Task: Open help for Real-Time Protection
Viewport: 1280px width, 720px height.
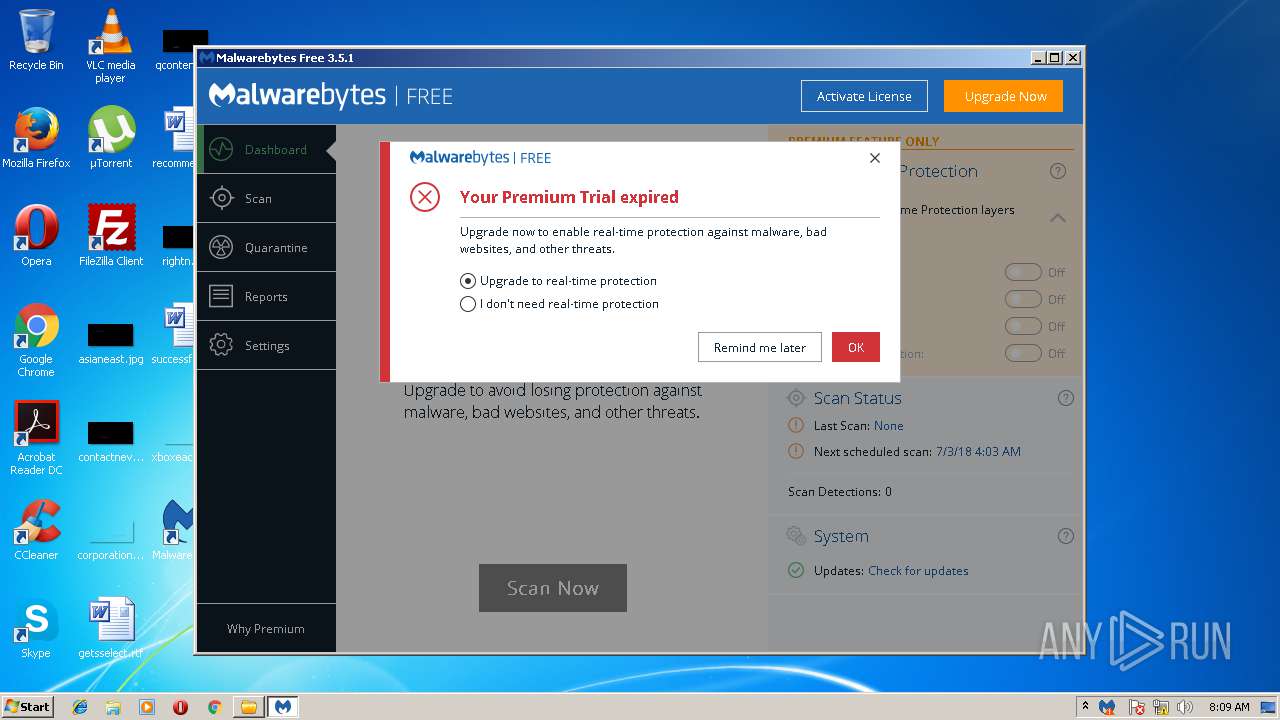Action: [1058, 172]
